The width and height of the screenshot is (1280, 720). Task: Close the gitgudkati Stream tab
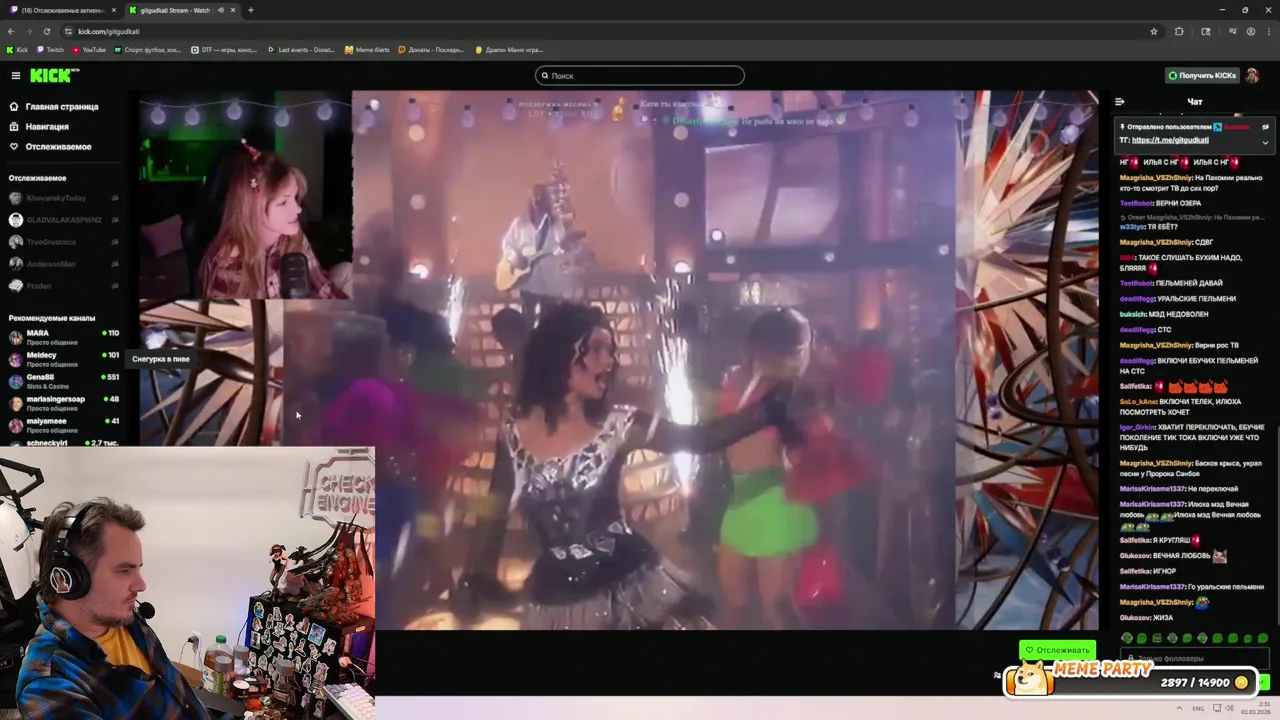pyautogui.click(x=233, y=10)
